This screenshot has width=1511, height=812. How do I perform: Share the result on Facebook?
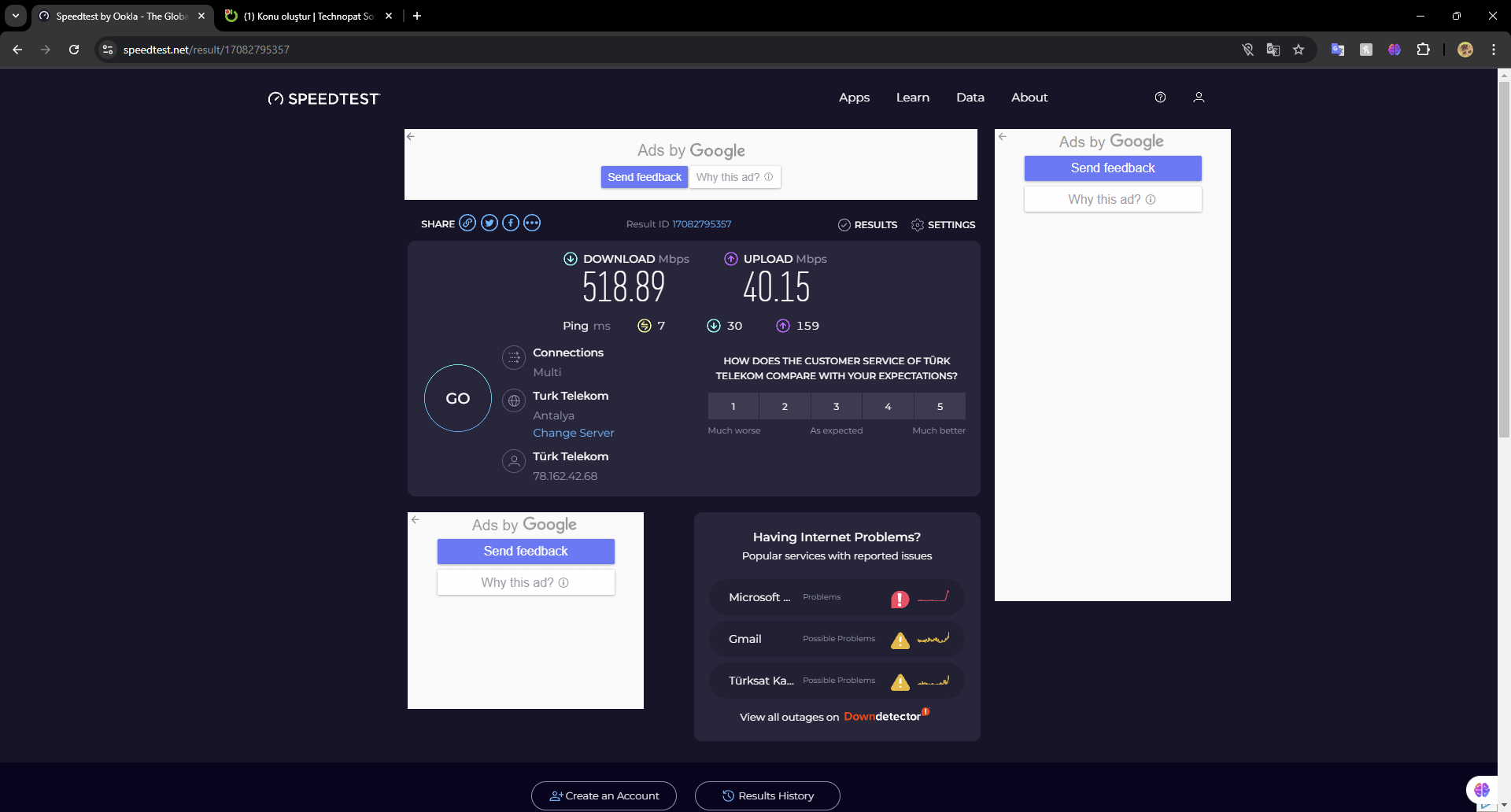(x=511, y=223)
